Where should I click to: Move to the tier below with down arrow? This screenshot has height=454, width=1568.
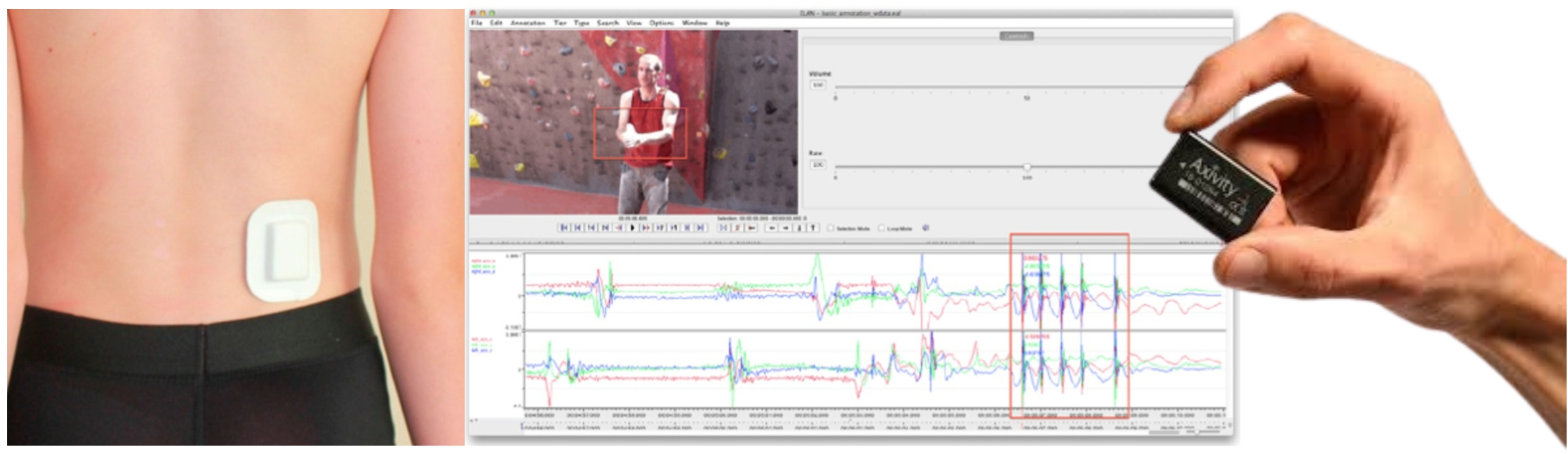800,228
